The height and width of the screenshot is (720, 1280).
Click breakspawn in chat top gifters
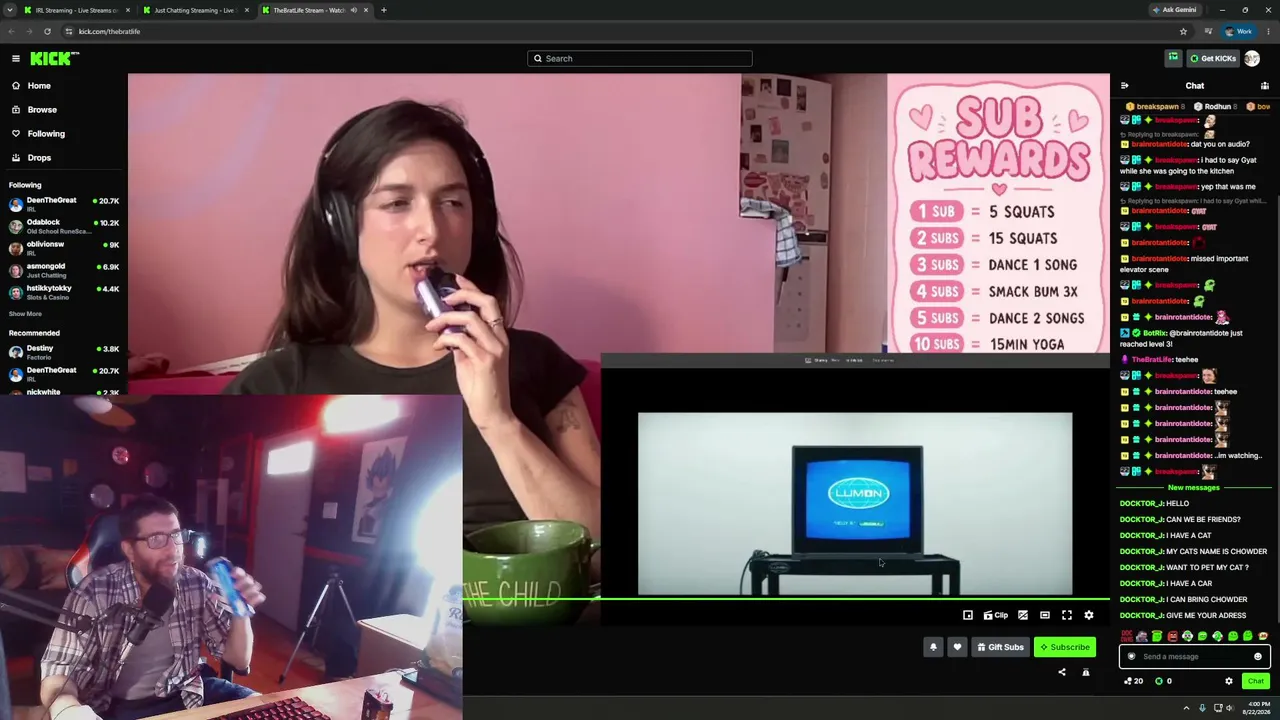[1155, 107]
